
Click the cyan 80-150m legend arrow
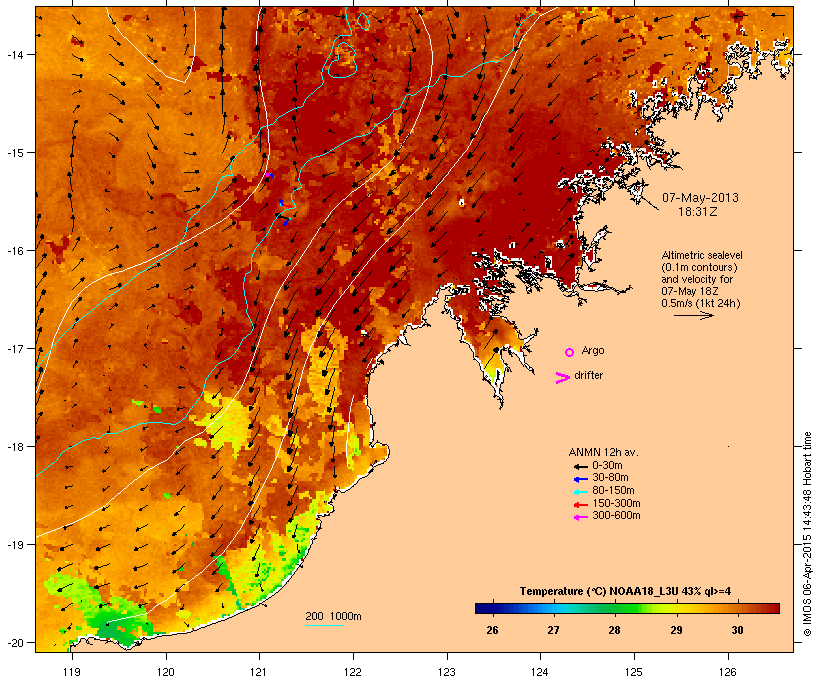pyautogui.click(x=580, y=492)
